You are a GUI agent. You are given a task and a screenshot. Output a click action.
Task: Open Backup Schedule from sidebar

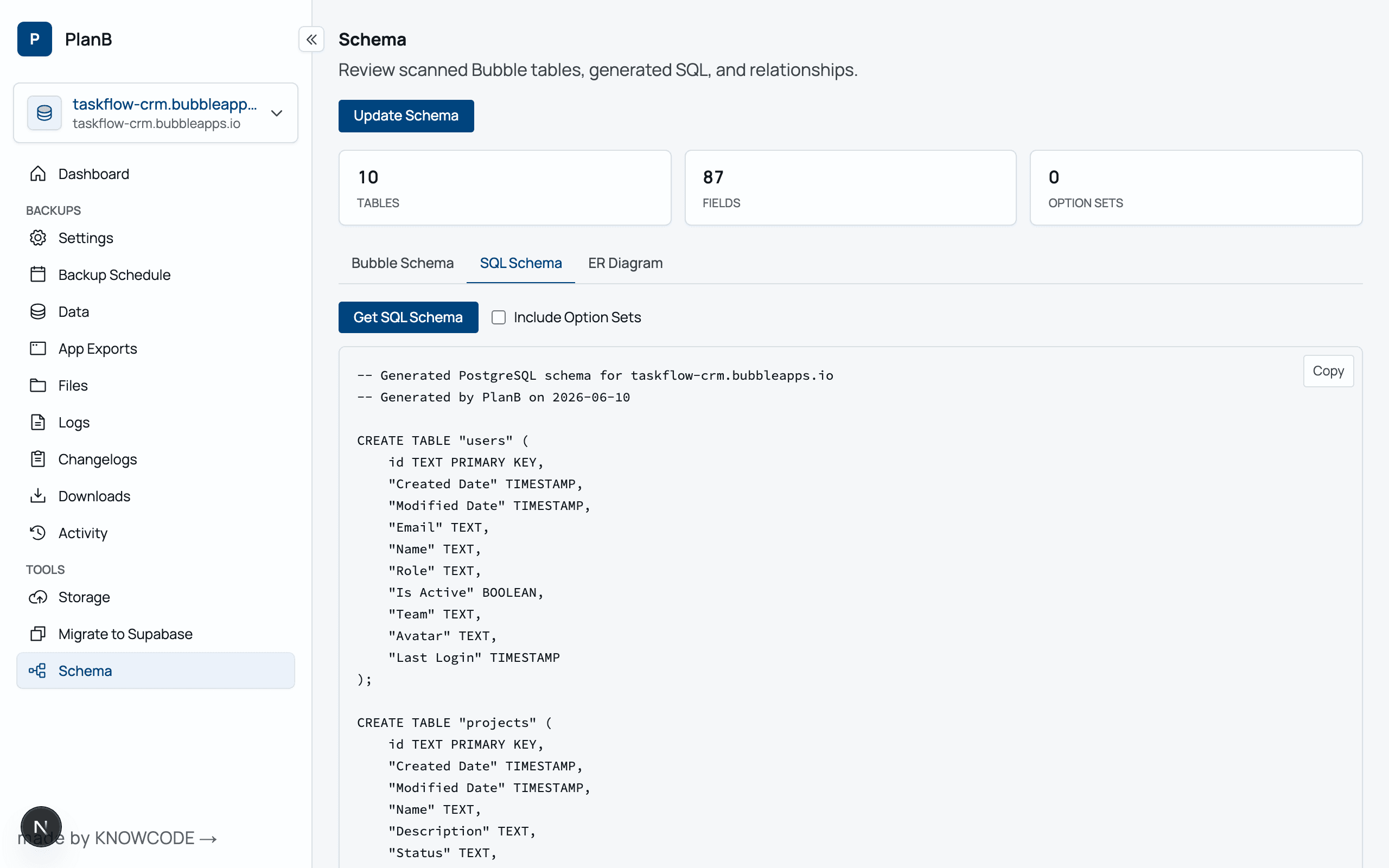pyautogui.click(x=156, y=275)
